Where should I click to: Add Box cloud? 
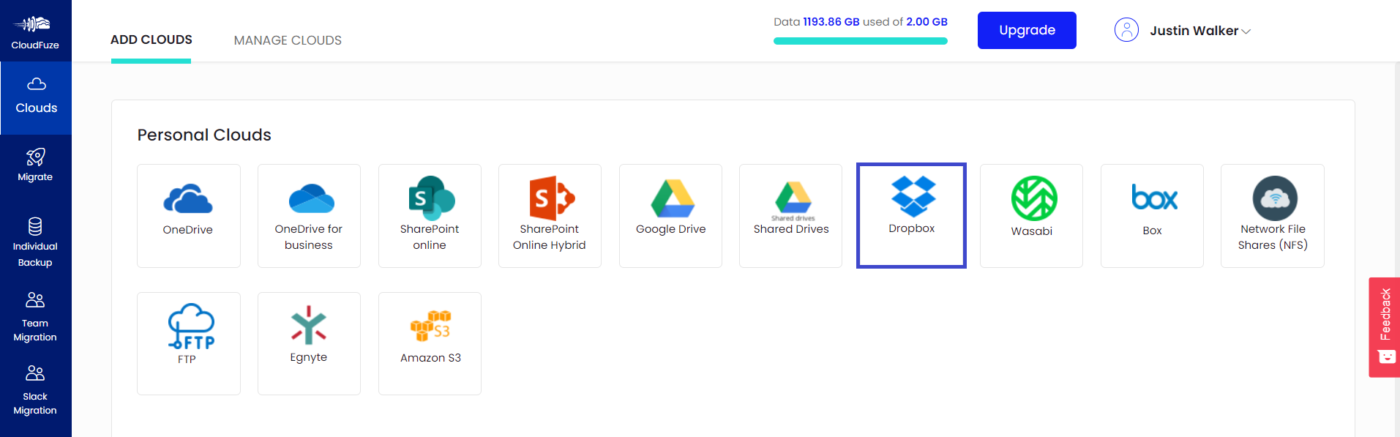pos(1152,216)
